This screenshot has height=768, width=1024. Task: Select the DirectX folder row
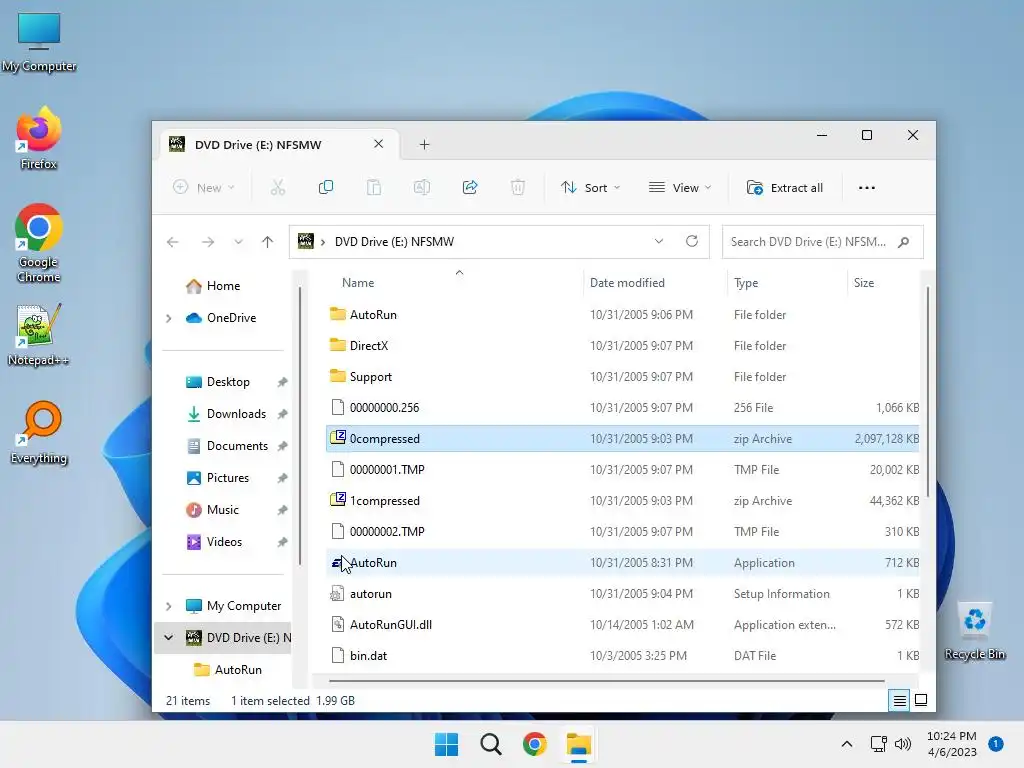click(x=622, y=345)
